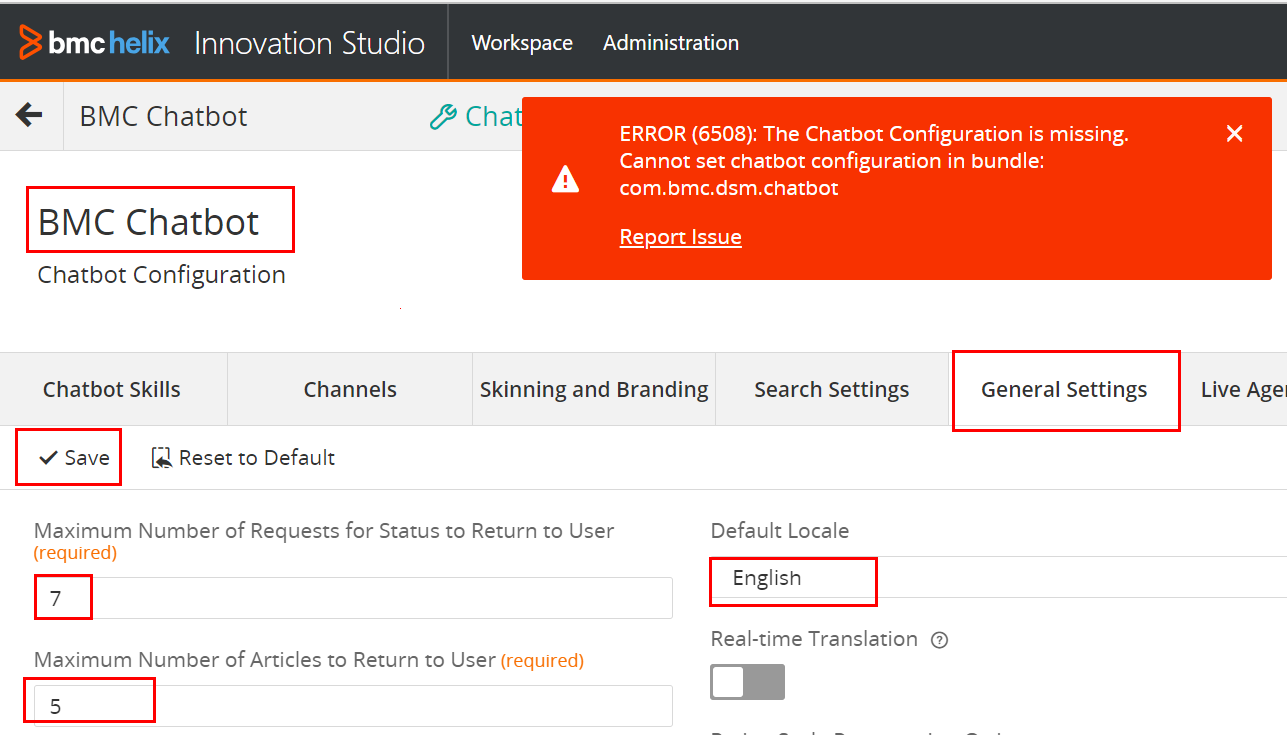Select the General Settings tab
Viewport: 1287px width, 735px height.
pos(1064,389)
